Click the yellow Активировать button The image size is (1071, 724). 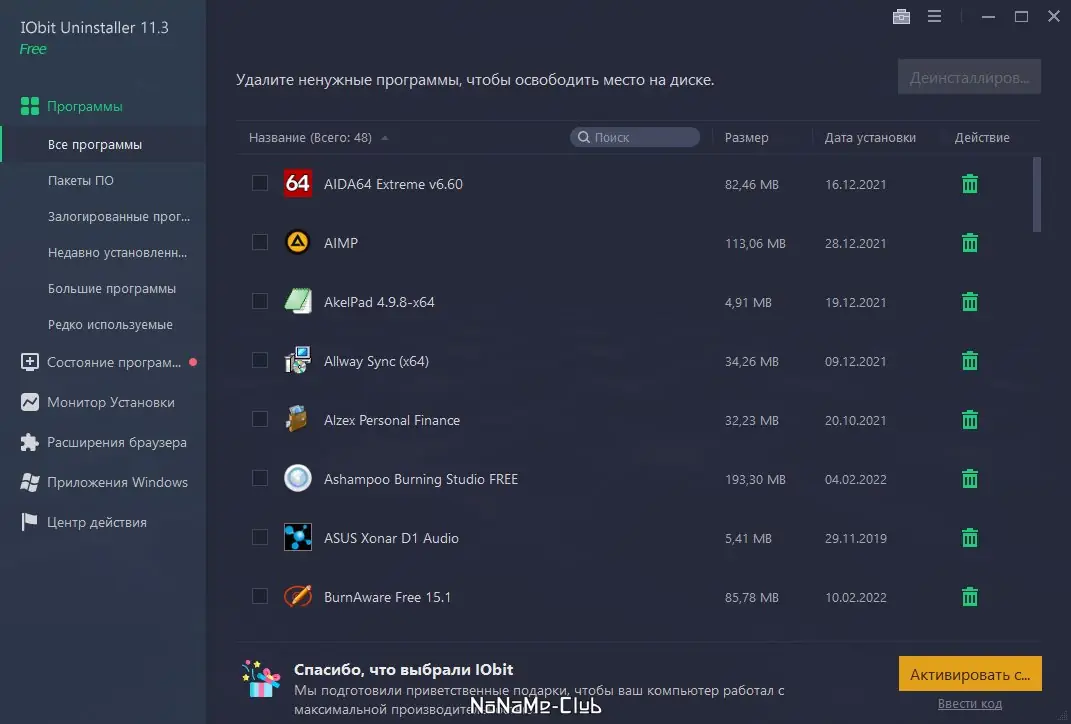pyautogui.click(x=969, y=674)
